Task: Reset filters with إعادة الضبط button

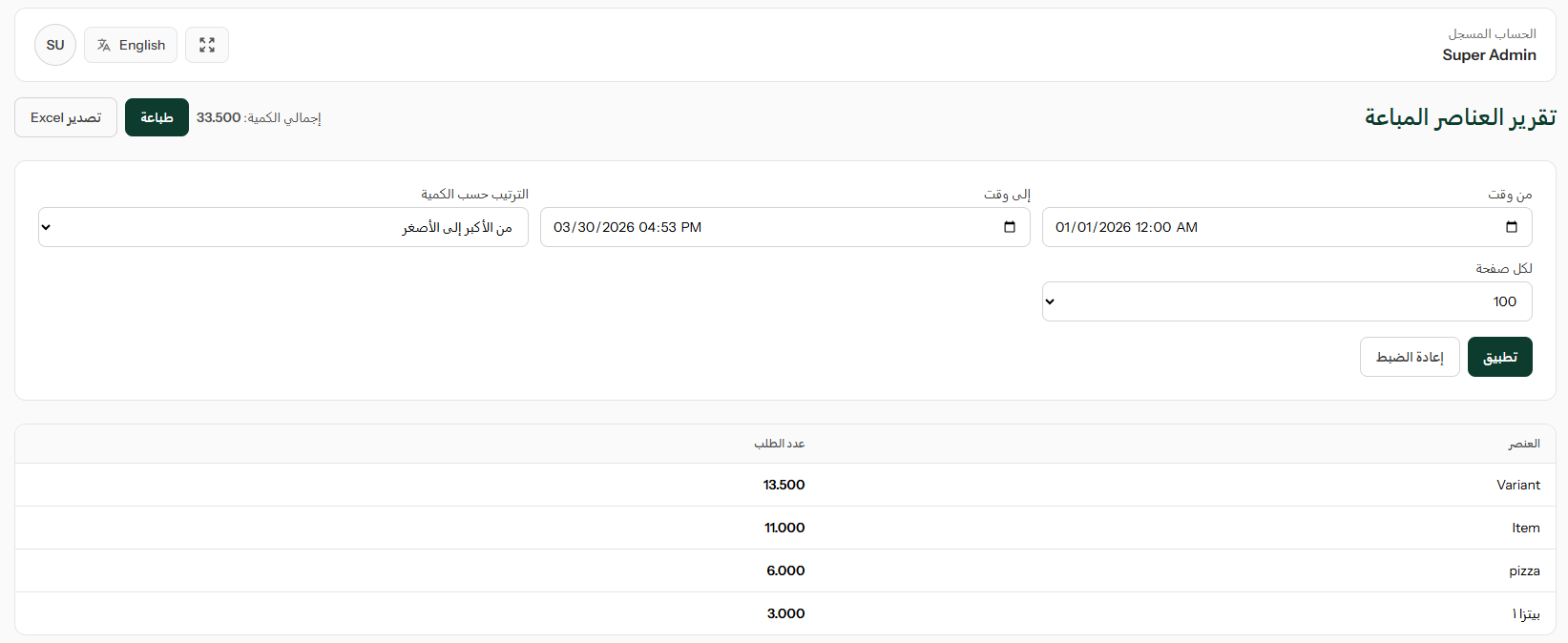Action: (x=1409, y=357)
